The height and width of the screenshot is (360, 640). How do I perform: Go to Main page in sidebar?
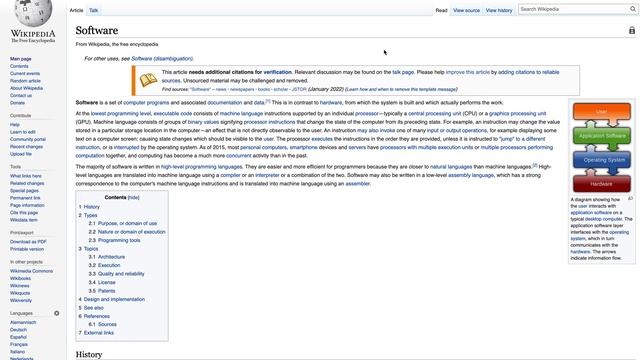[20, 59]
